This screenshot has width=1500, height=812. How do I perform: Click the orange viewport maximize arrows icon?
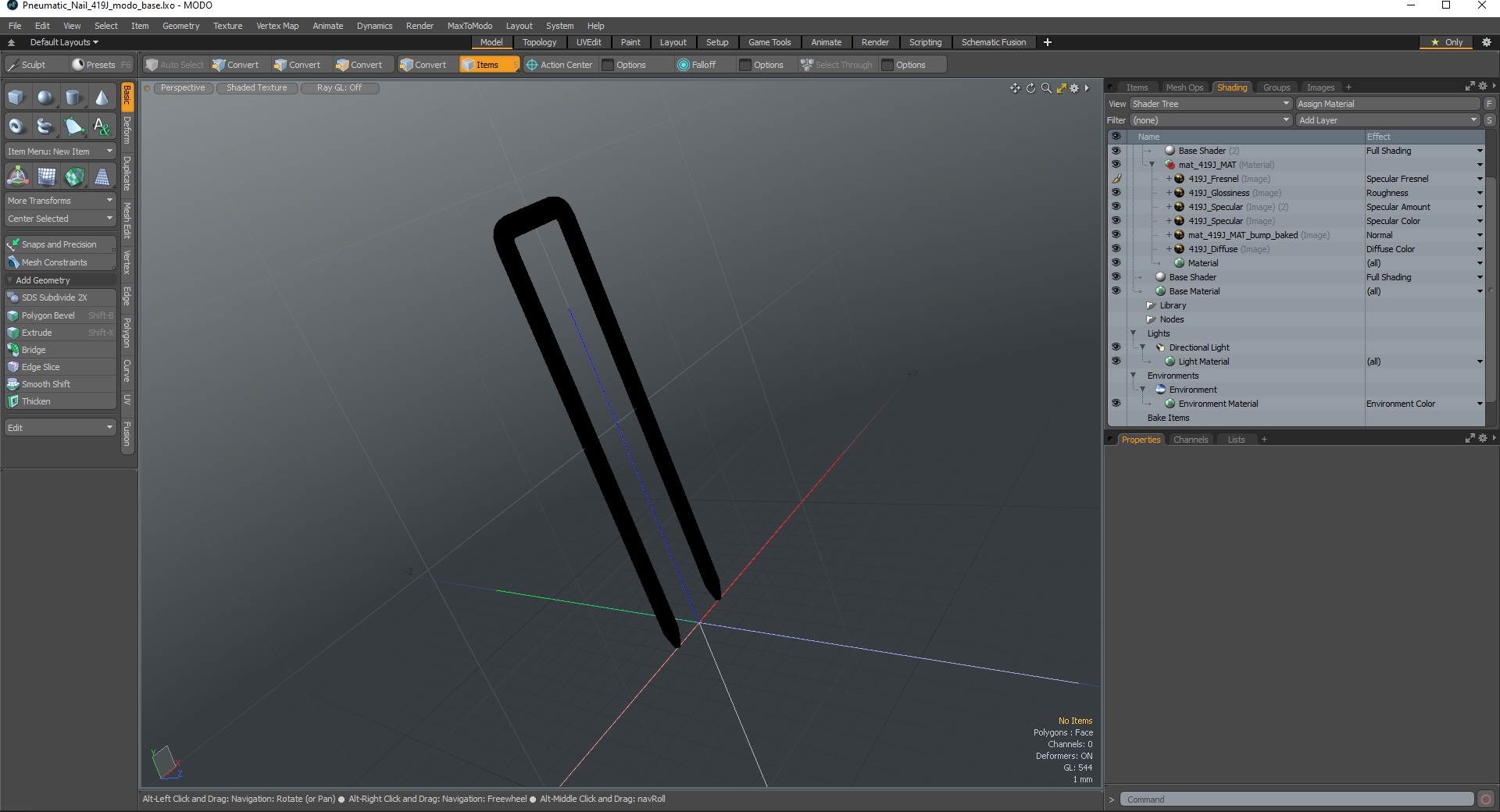(x=1061, y=88)
